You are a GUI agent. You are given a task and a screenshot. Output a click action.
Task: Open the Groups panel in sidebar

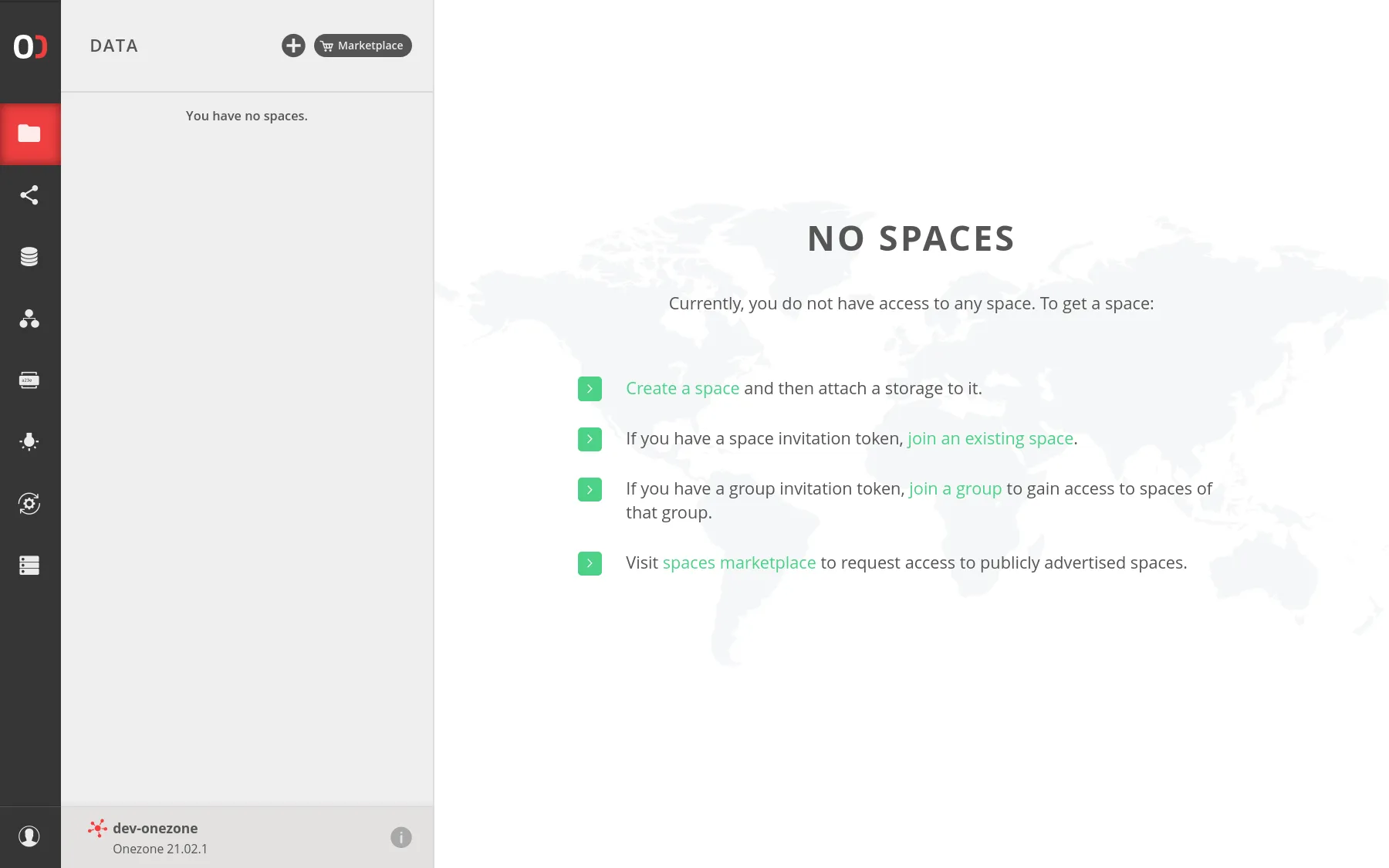[x=30, y=319]
